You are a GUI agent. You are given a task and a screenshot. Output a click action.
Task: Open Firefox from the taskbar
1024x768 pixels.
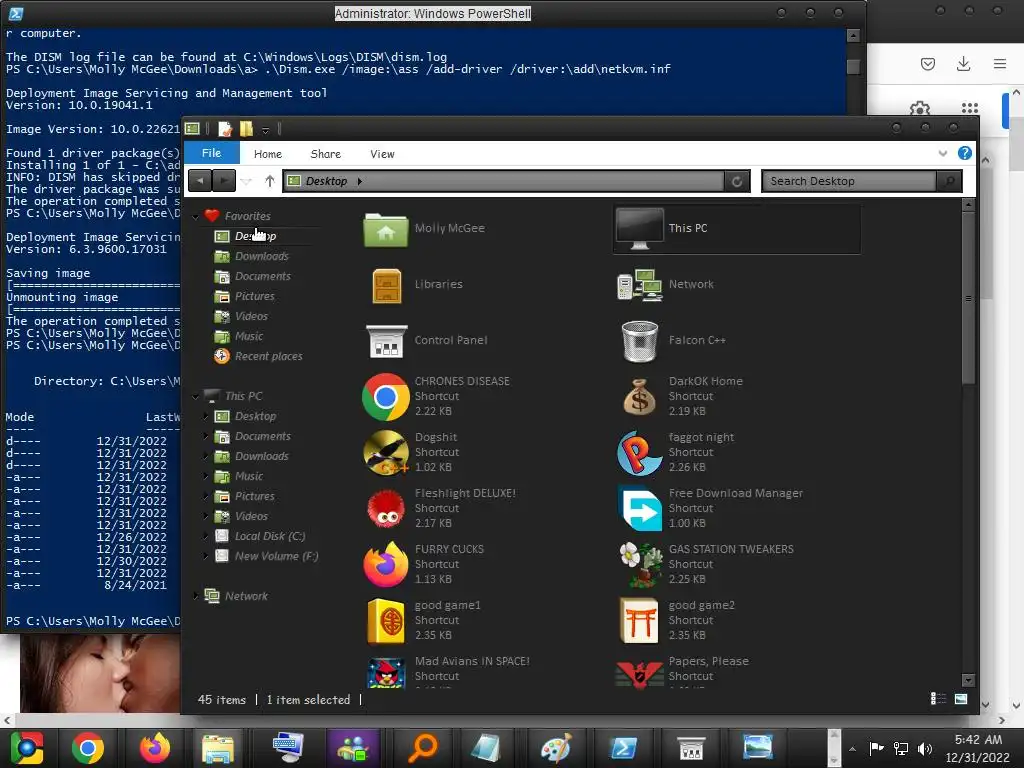pos(155,748)
